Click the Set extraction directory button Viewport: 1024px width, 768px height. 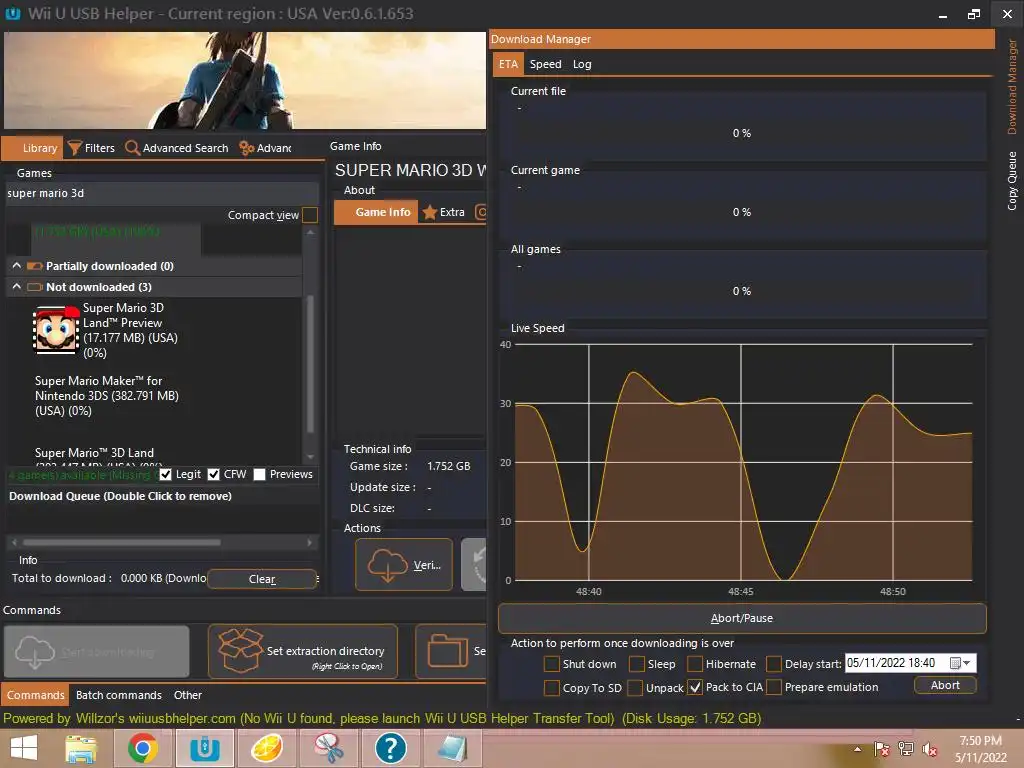click(x=302, y=651)
